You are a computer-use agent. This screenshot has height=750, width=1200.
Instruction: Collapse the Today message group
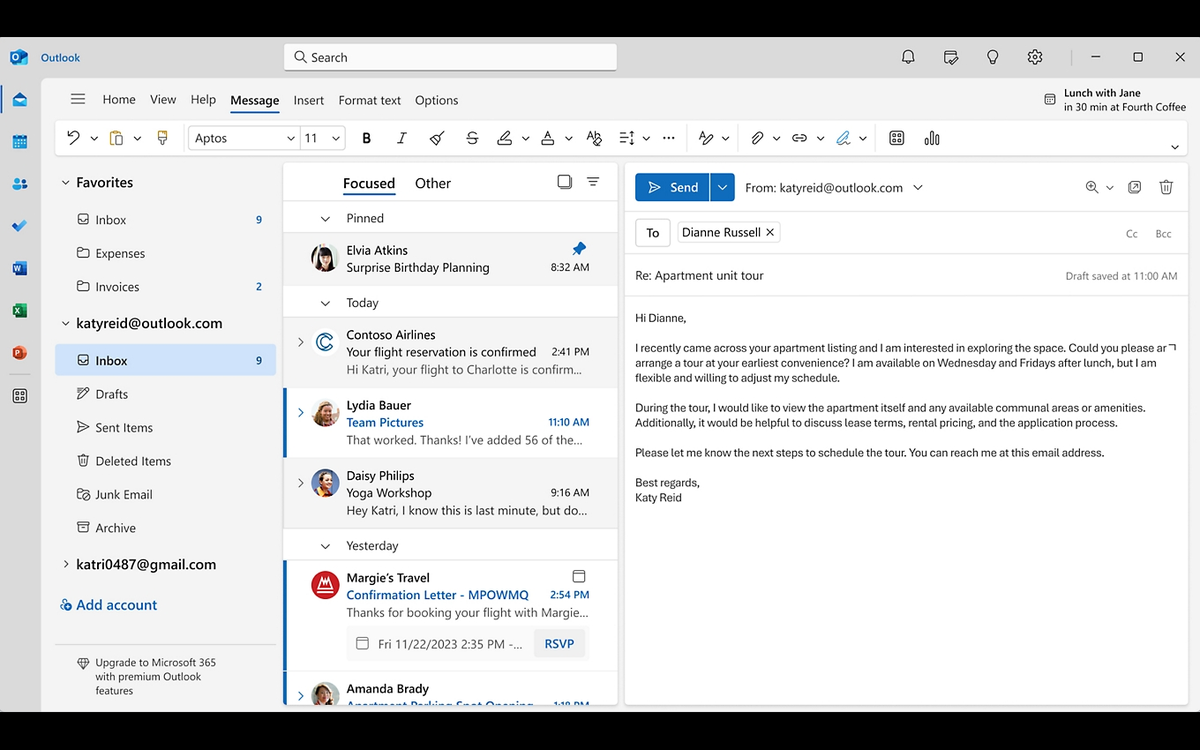click(325, 303)
